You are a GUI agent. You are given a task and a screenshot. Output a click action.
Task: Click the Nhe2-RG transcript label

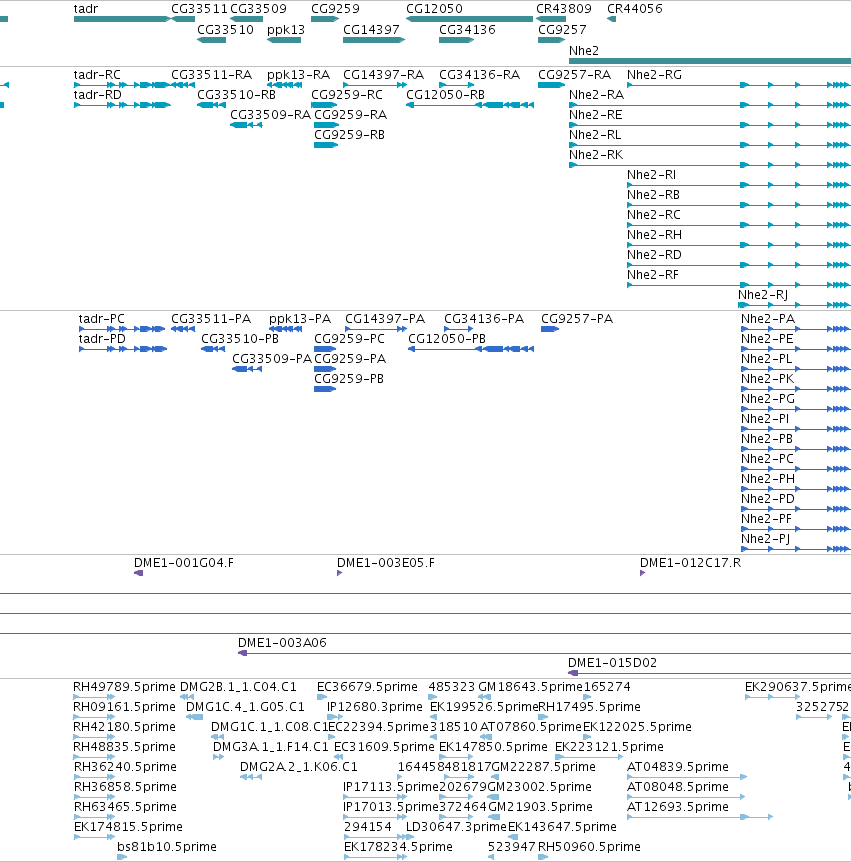(654, 75)
